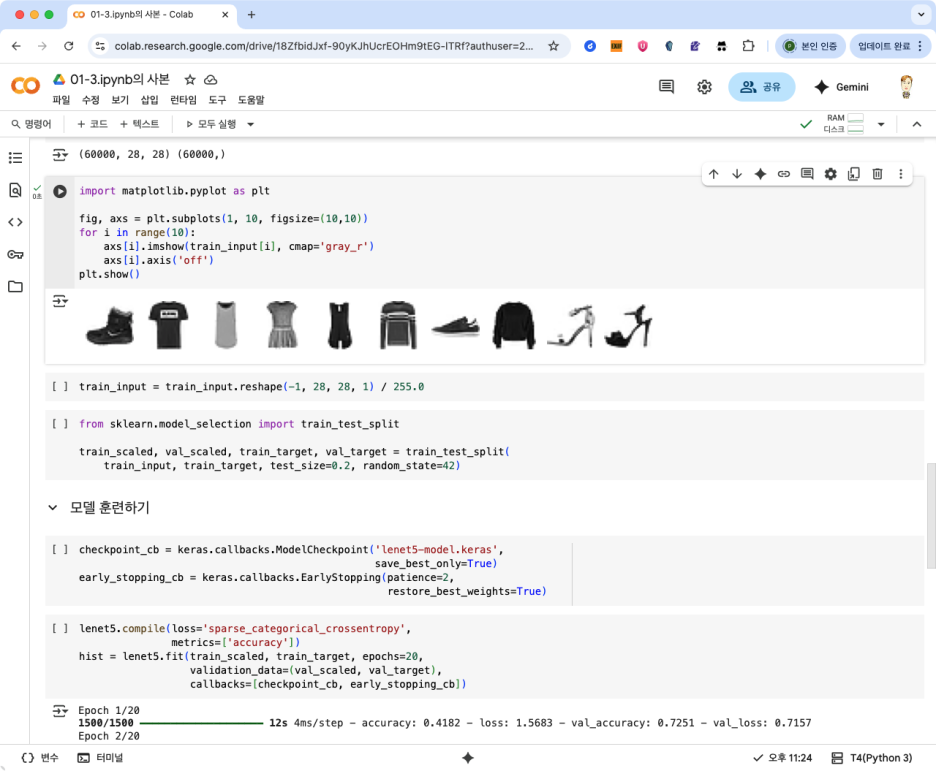
Task: Delete the selected cell
Action: 878,174
